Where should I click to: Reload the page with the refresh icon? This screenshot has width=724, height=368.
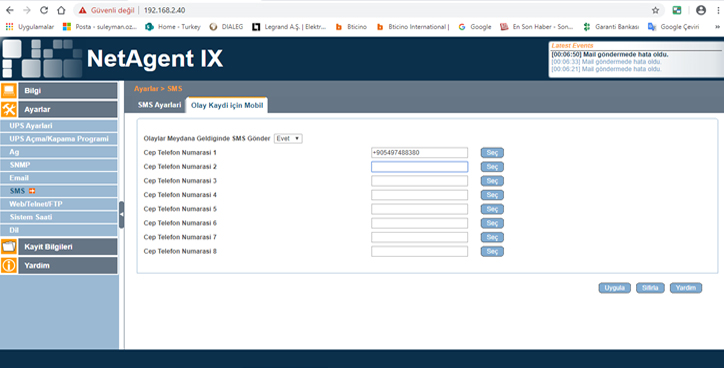(44, 10)
